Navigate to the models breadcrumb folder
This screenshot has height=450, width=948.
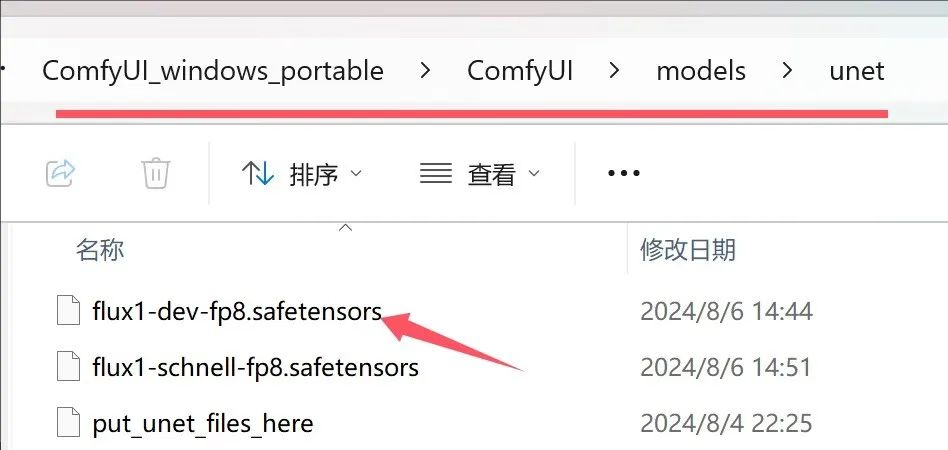701,71
